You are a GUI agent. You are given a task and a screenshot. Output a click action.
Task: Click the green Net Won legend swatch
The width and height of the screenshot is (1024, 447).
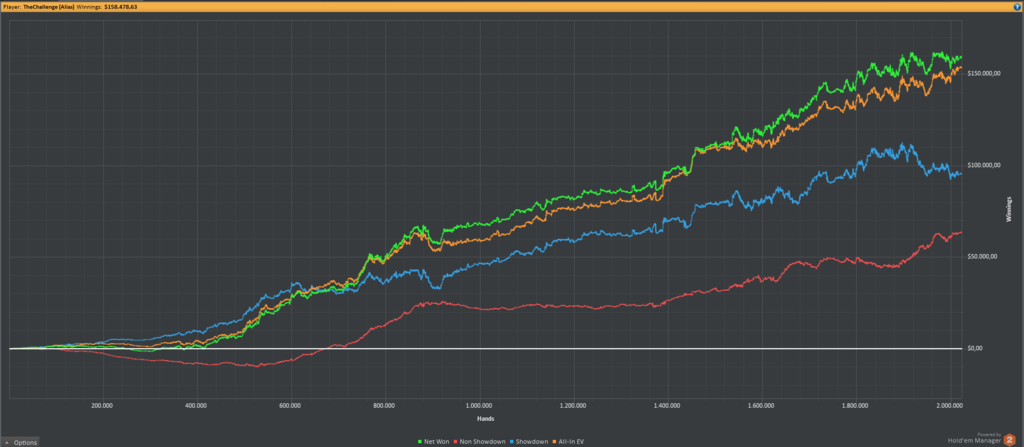[x=419, y=442]
